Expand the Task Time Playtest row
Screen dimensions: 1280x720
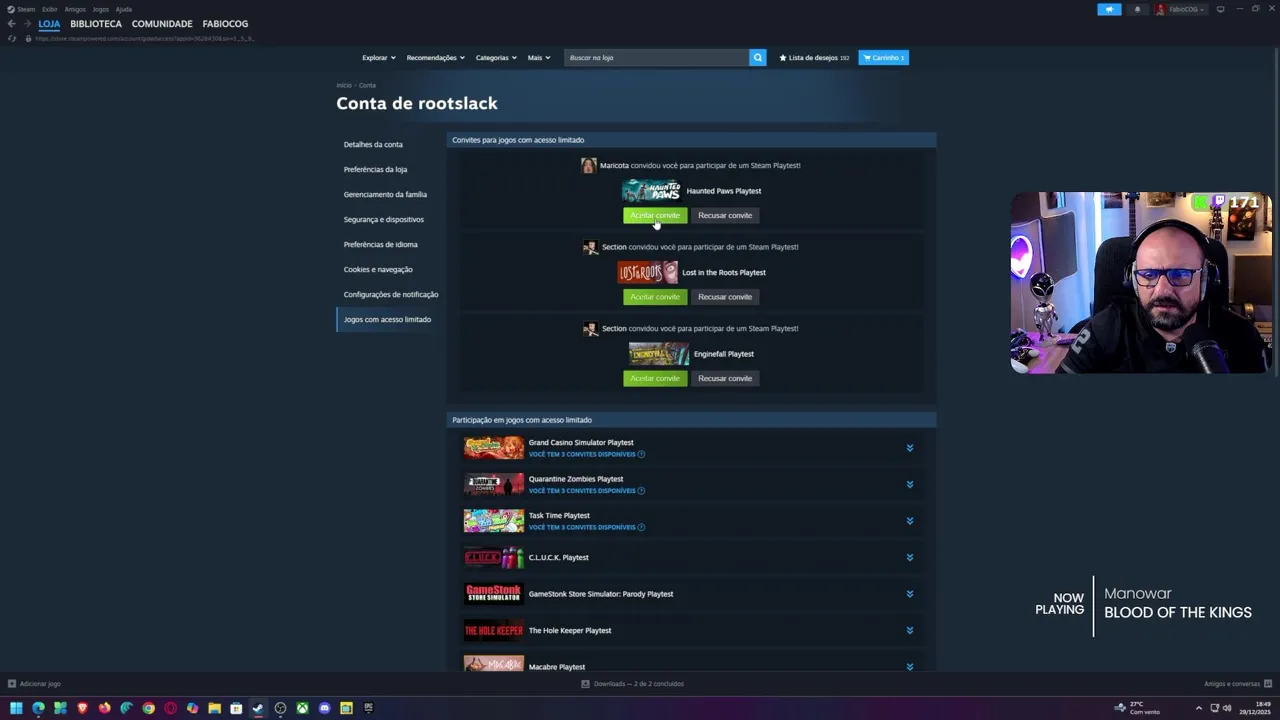910,521
